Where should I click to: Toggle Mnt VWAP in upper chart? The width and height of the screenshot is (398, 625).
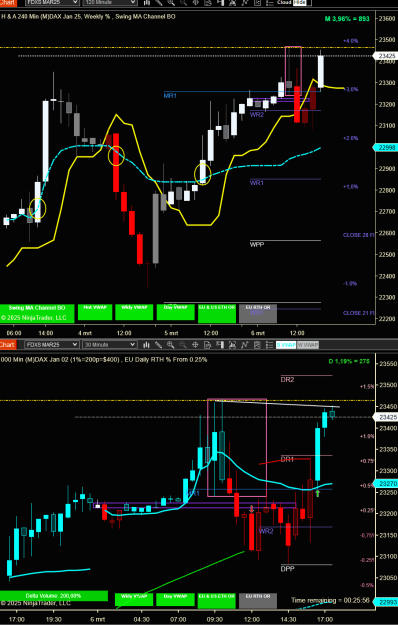pos(95,312)
